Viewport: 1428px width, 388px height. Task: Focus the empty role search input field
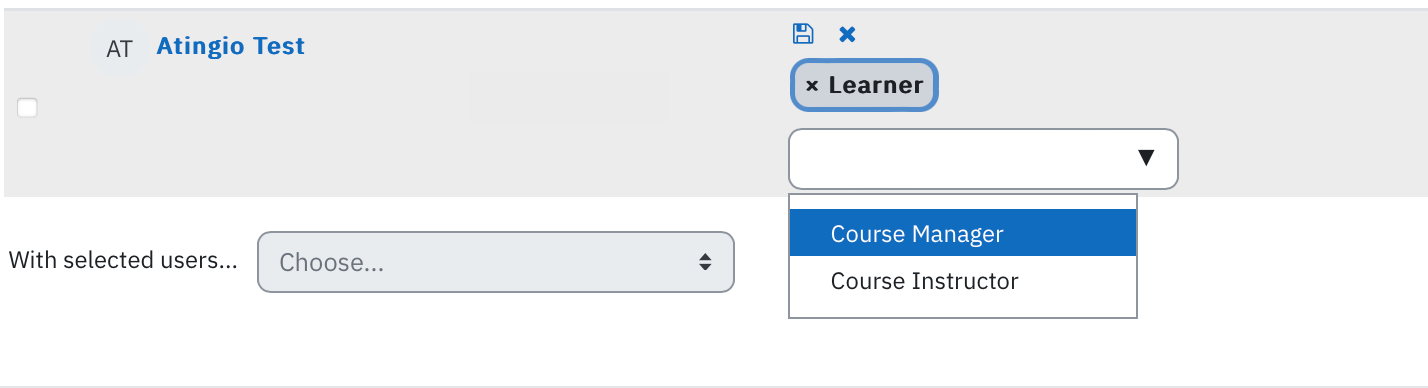pyautogui.click(x=960, y=158)
